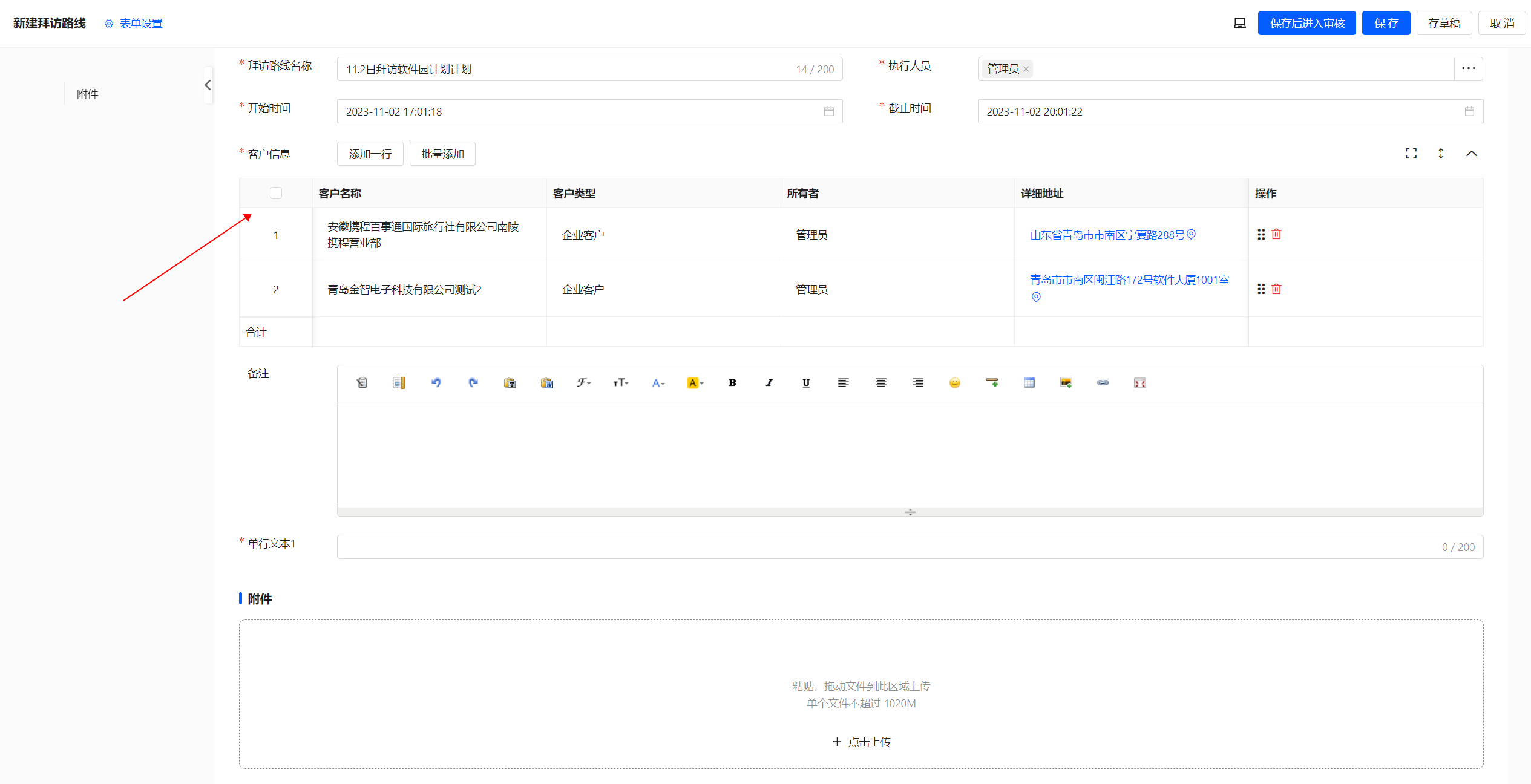Redo edit in remarks editor
Image resolution: width=1531 pixels, height=784 pixels.
click(473, 382)
